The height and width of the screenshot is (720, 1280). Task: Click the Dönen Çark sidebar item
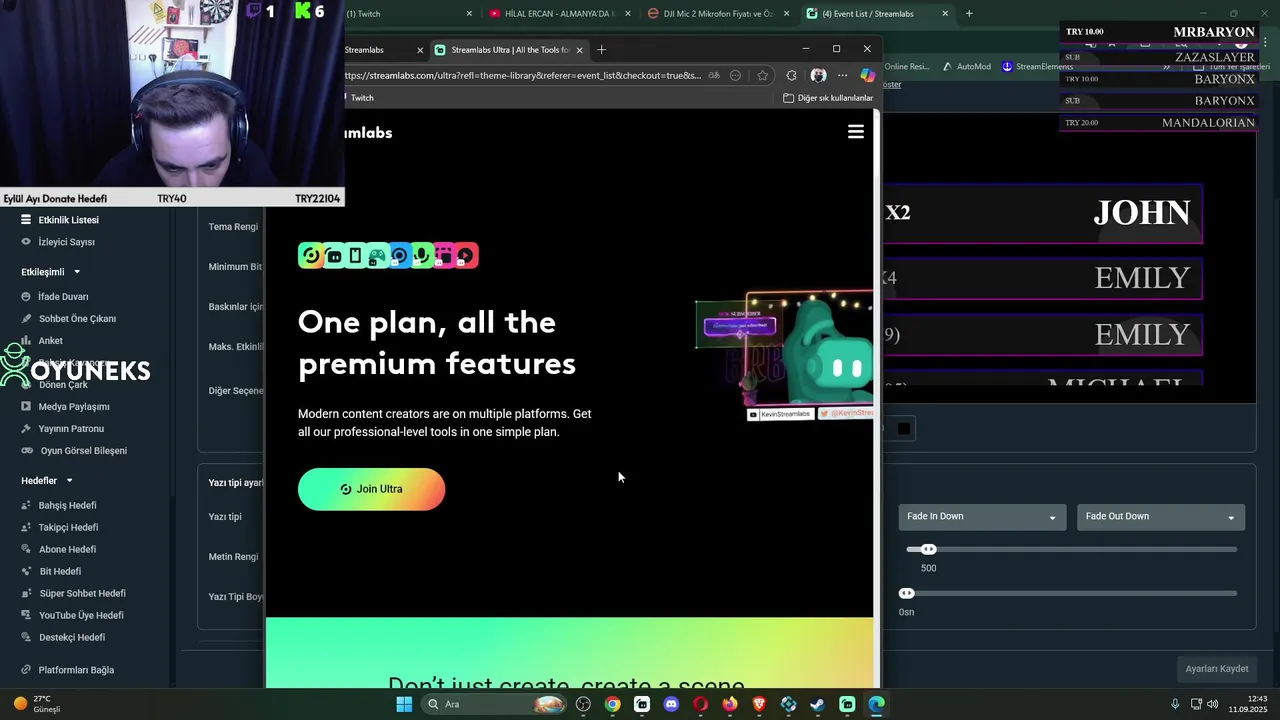click(x=63, y=385)
